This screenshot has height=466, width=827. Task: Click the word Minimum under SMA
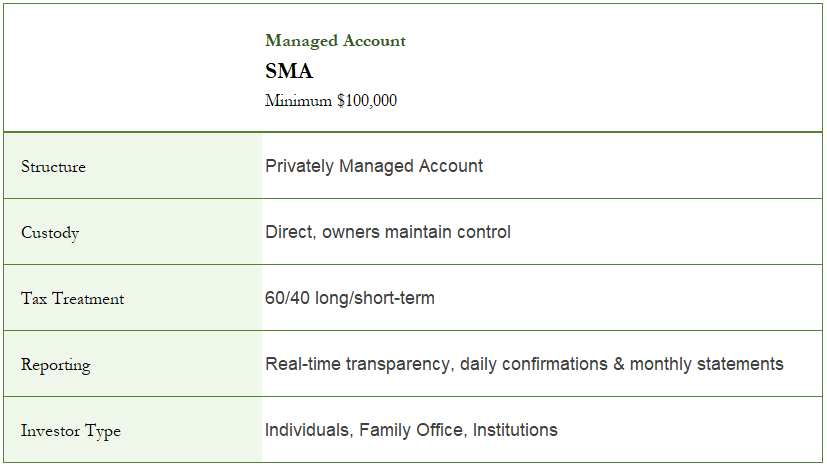pyautogui.click(x=298, y=100)
